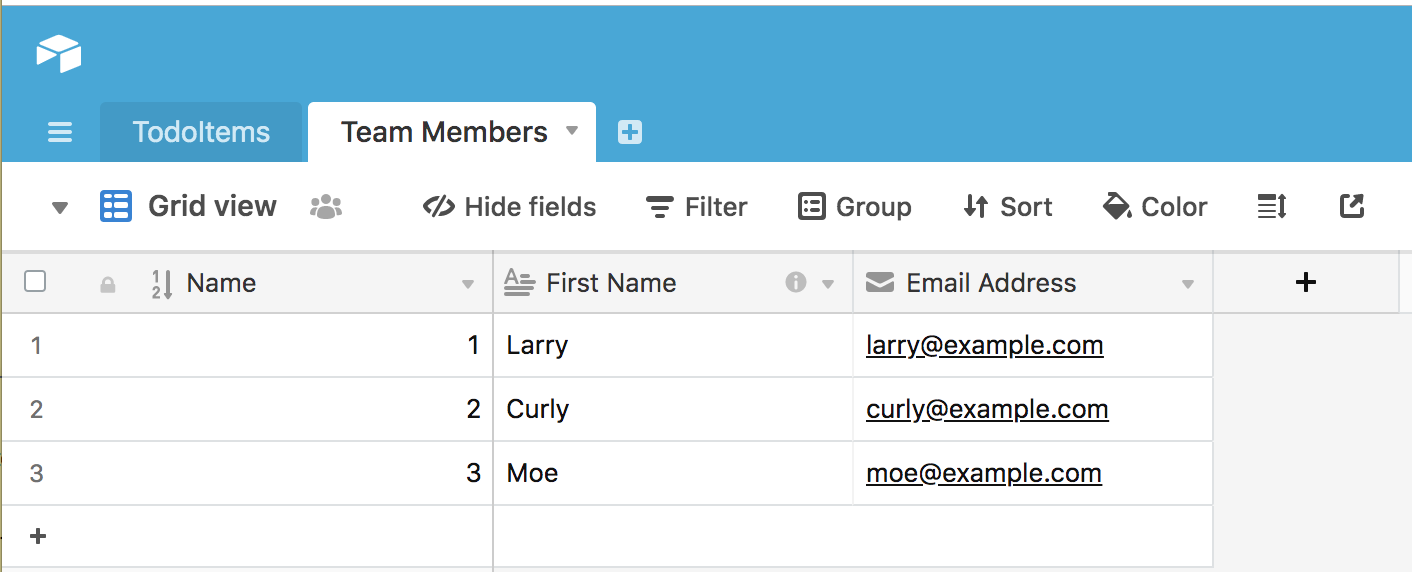Expand the views dropdown arrow
The image size is (1412, 572).
point(60,208)
